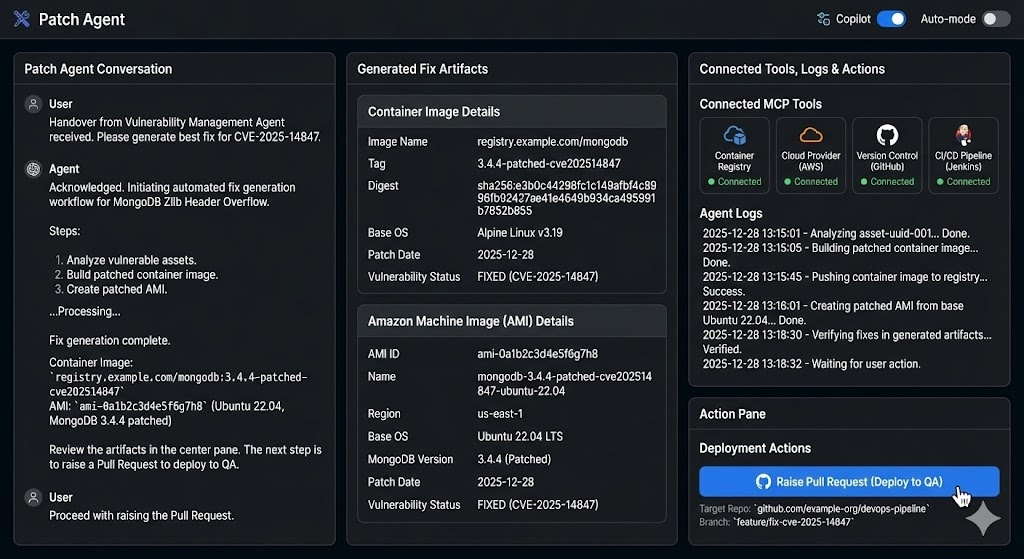1024x559 pixels.
Task: Click Connected status under CI/CD Pipeline (Jenkins)
Action: 963,182
